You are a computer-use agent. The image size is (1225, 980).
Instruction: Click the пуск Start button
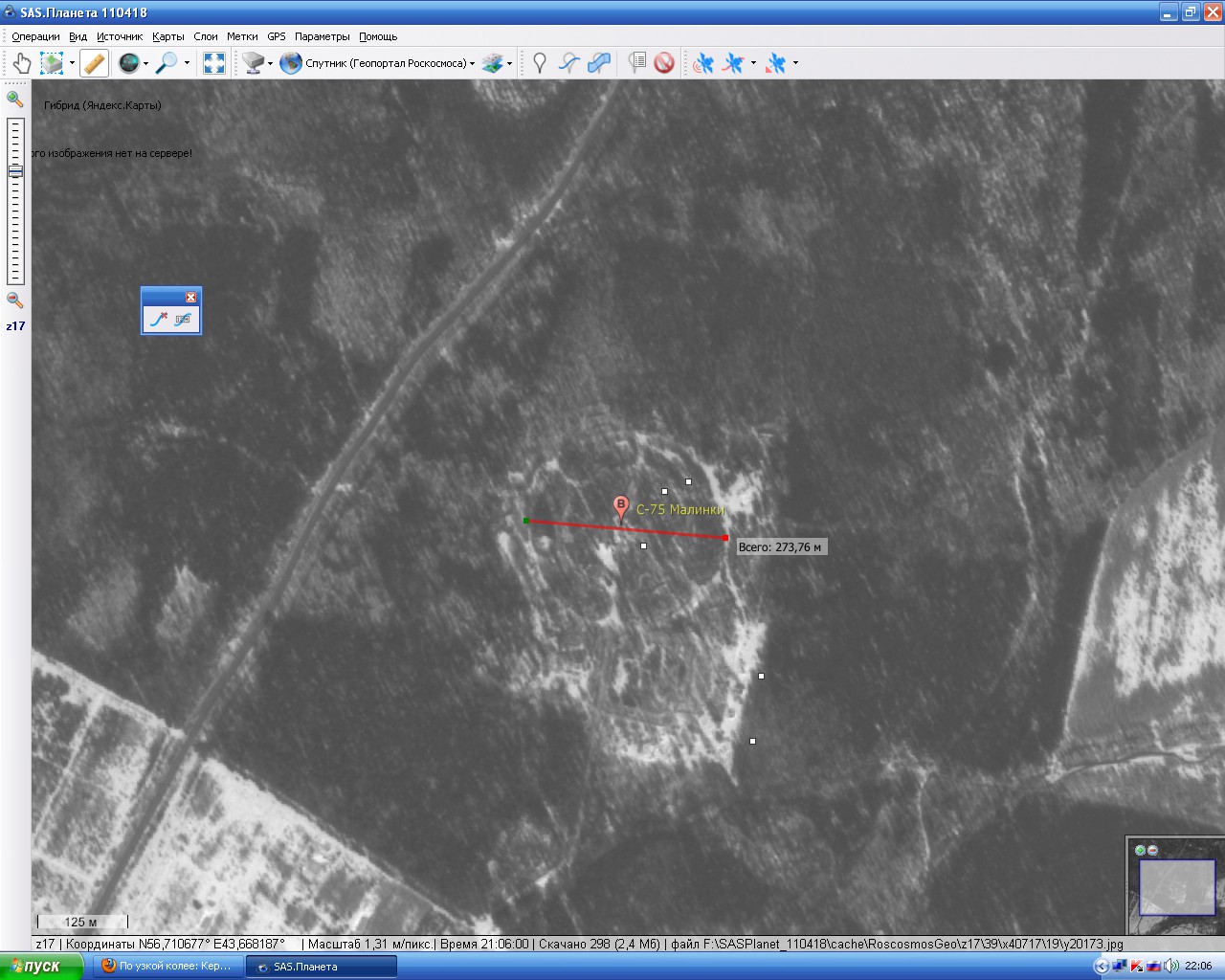[x=36, y=966]
